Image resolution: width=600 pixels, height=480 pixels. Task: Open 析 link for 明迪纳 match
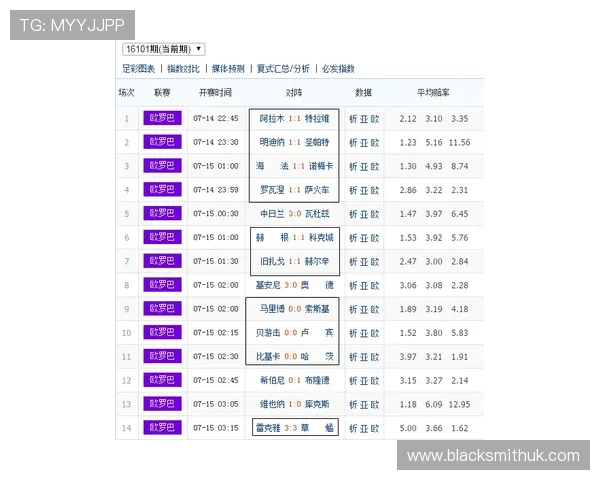click(x=353, y=143)
